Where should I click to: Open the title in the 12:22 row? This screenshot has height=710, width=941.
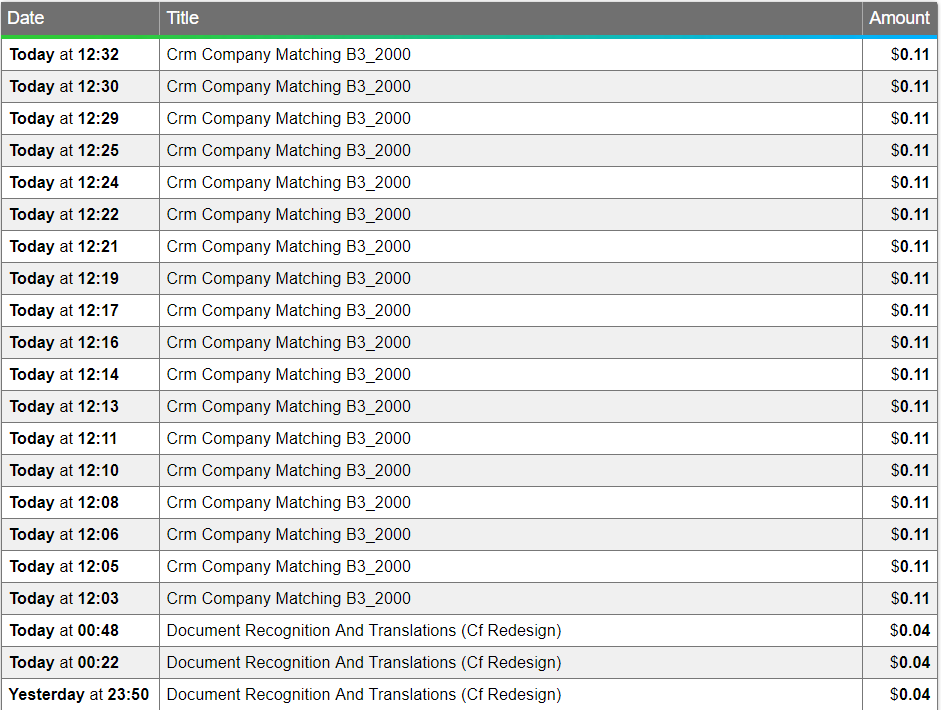tap(289, 215)
